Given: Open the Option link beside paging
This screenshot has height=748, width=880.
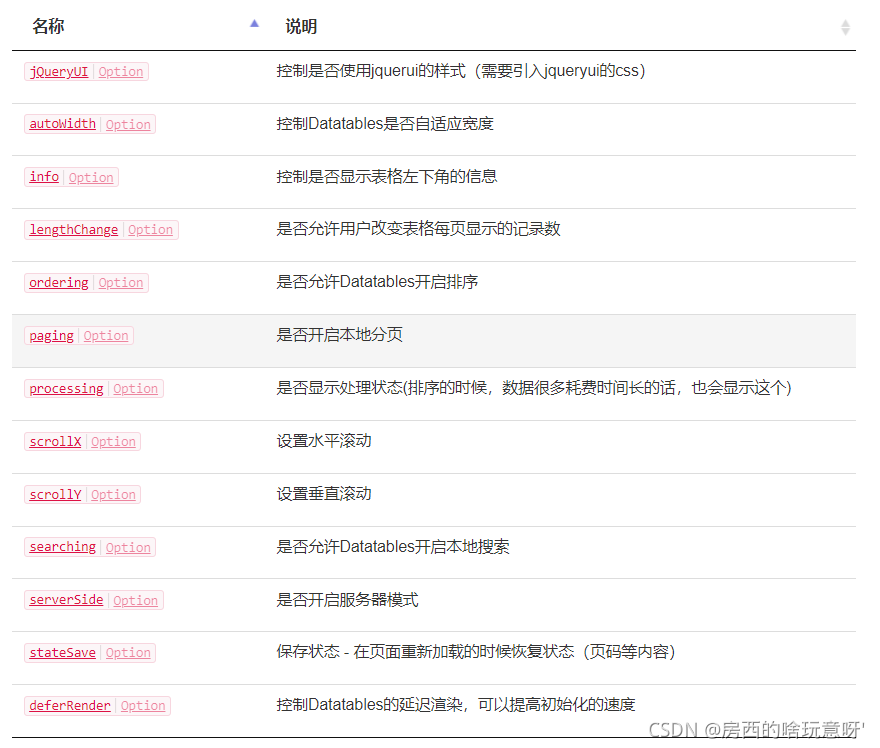Looking at the screenshot, I should (106, 336).
